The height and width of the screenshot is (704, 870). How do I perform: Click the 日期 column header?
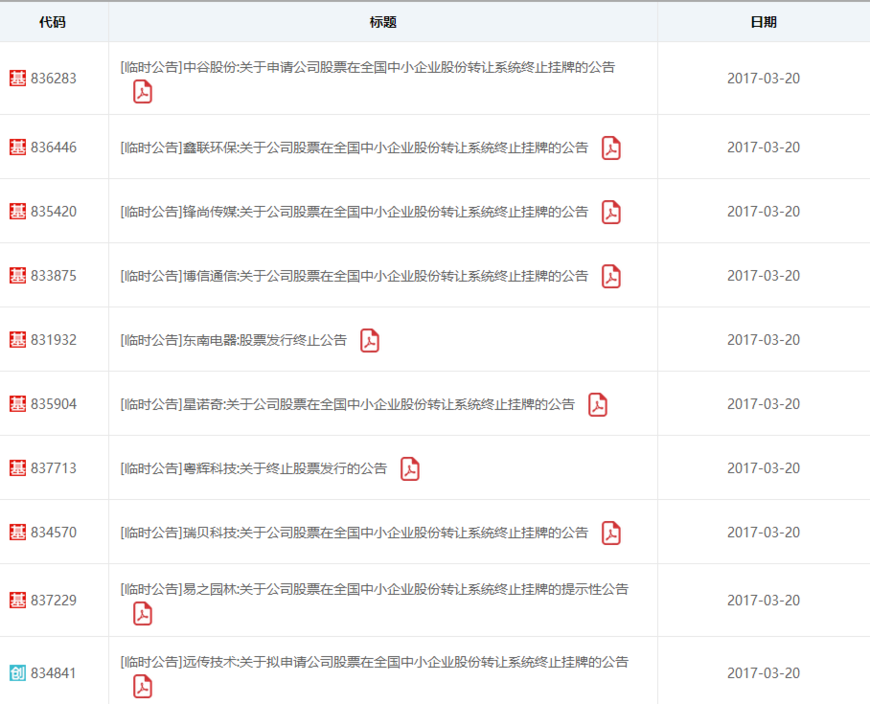[x=763, y=22]
